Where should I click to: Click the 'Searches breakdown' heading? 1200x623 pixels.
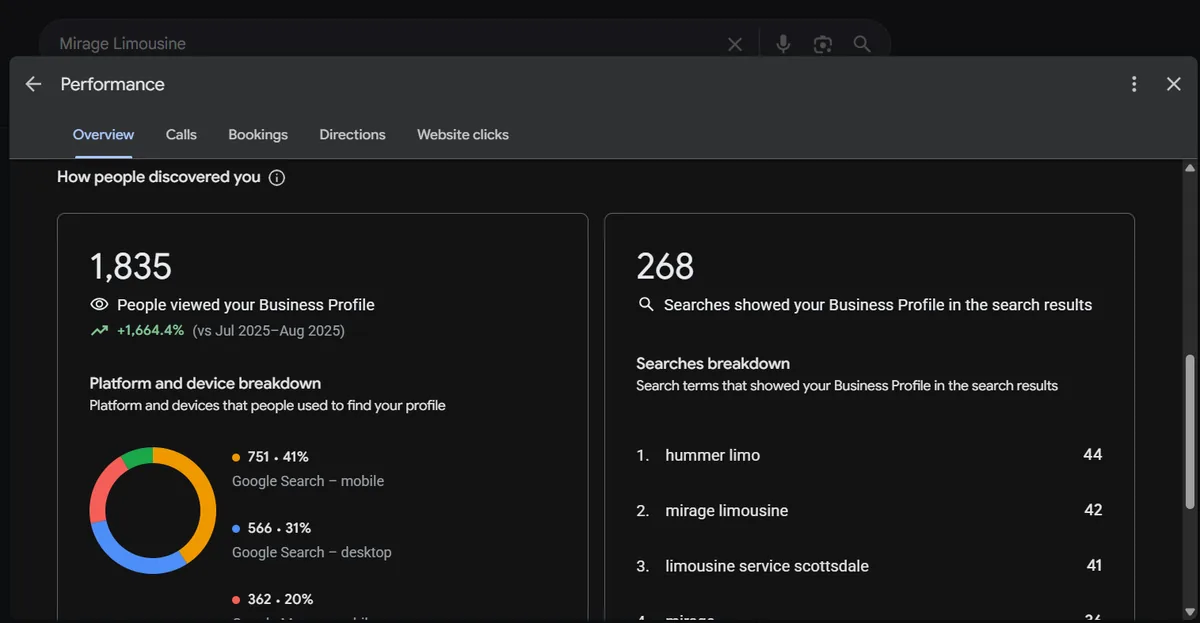(713, 364)
